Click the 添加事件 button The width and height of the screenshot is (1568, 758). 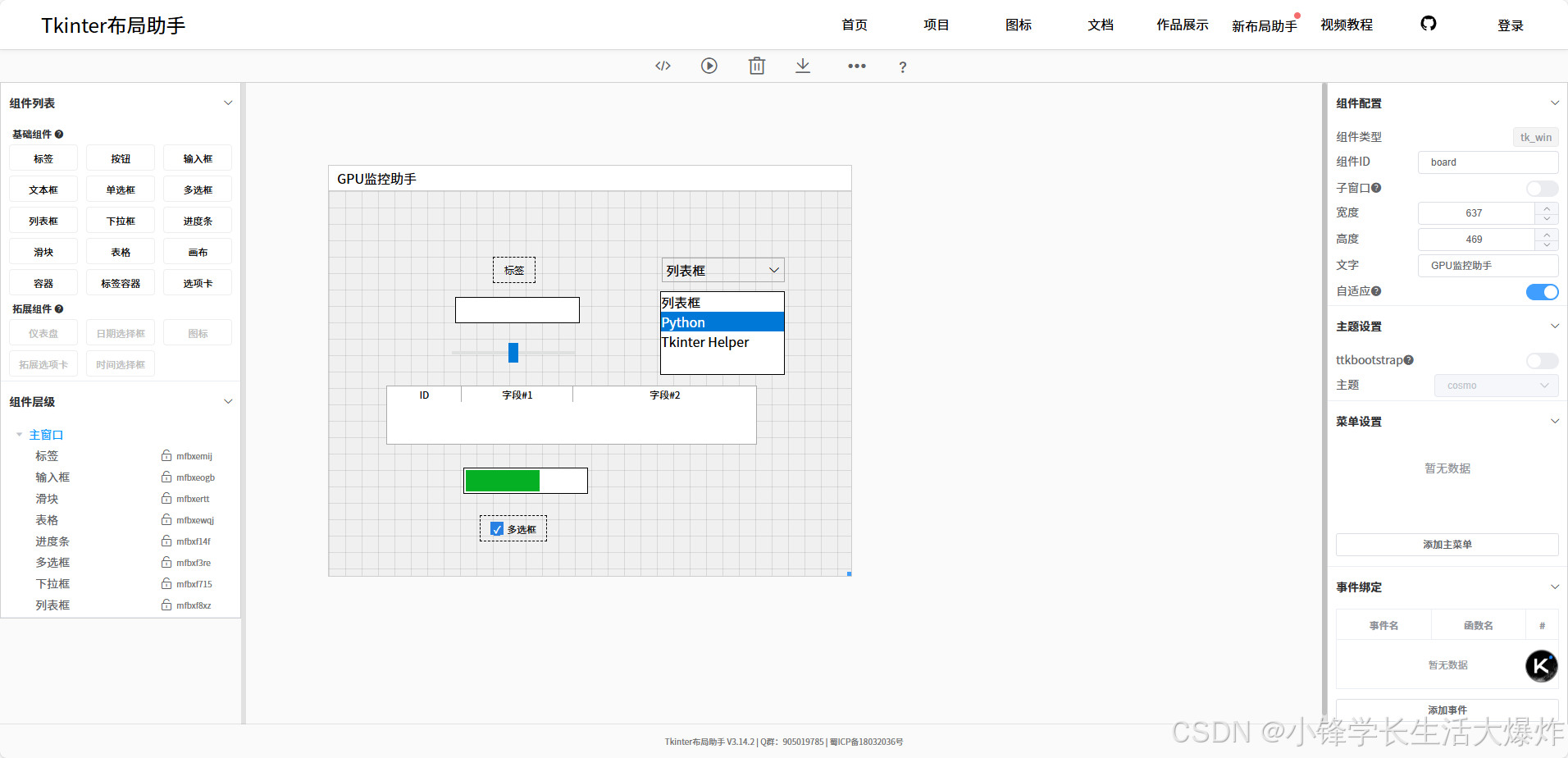point(1447,710)
